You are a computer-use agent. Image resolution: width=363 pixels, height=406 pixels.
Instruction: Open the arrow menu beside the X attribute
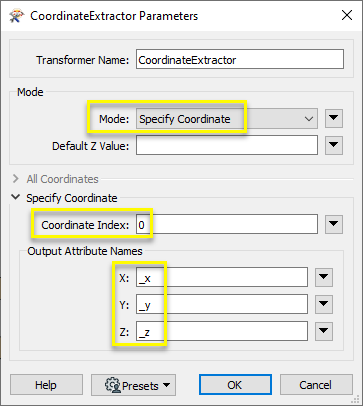(x=324, y=277)
